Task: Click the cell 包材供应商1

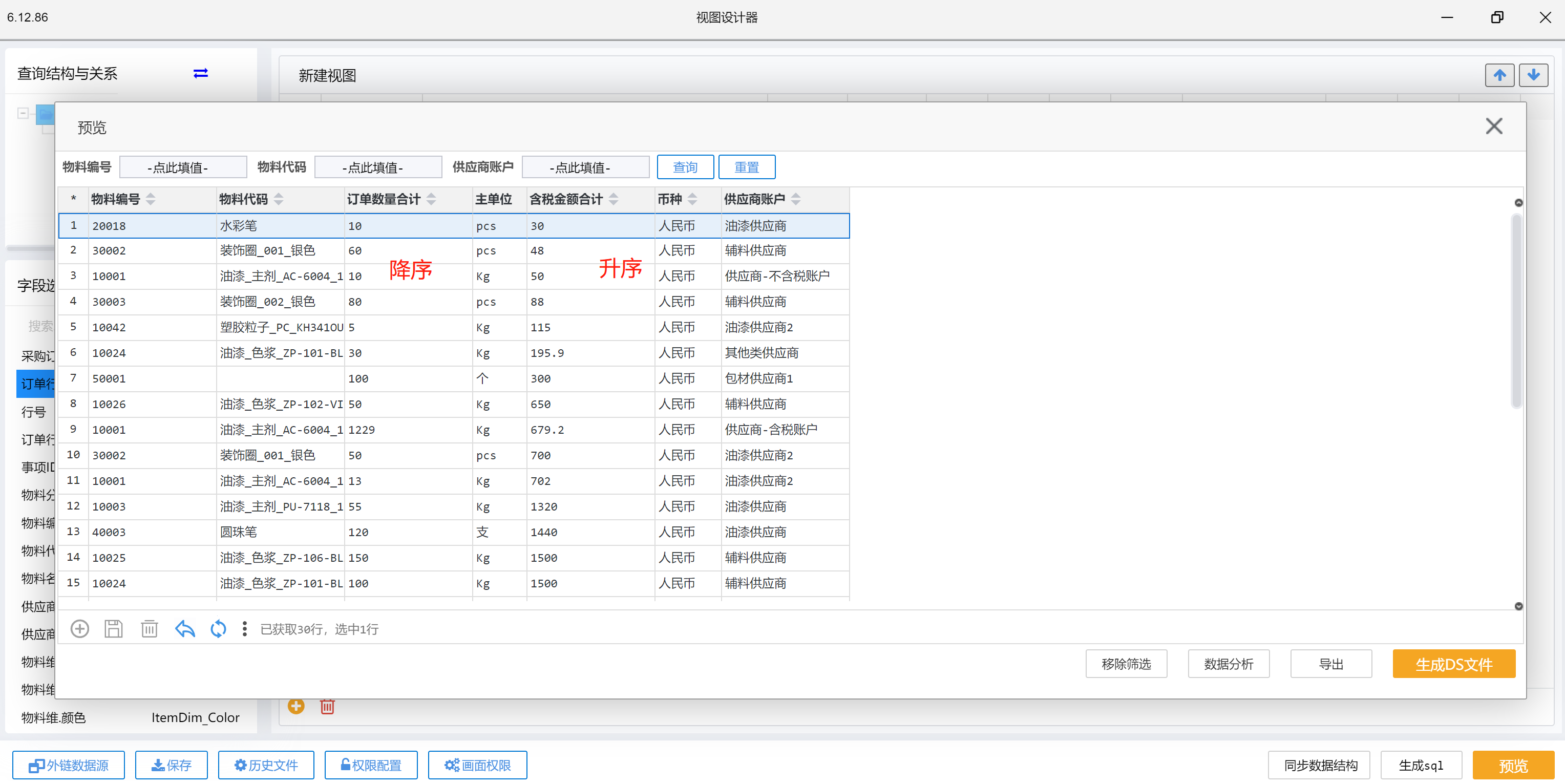Action: [785, 378]
